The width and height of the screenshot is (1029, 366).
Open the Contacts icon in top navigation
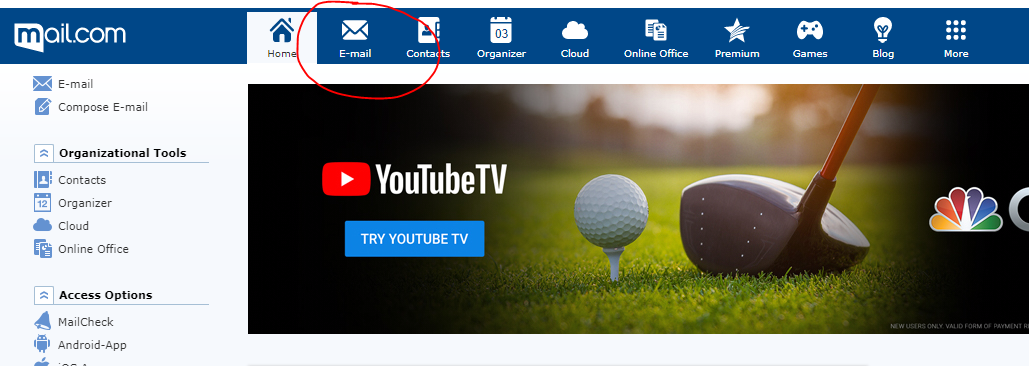pos(429,30)
